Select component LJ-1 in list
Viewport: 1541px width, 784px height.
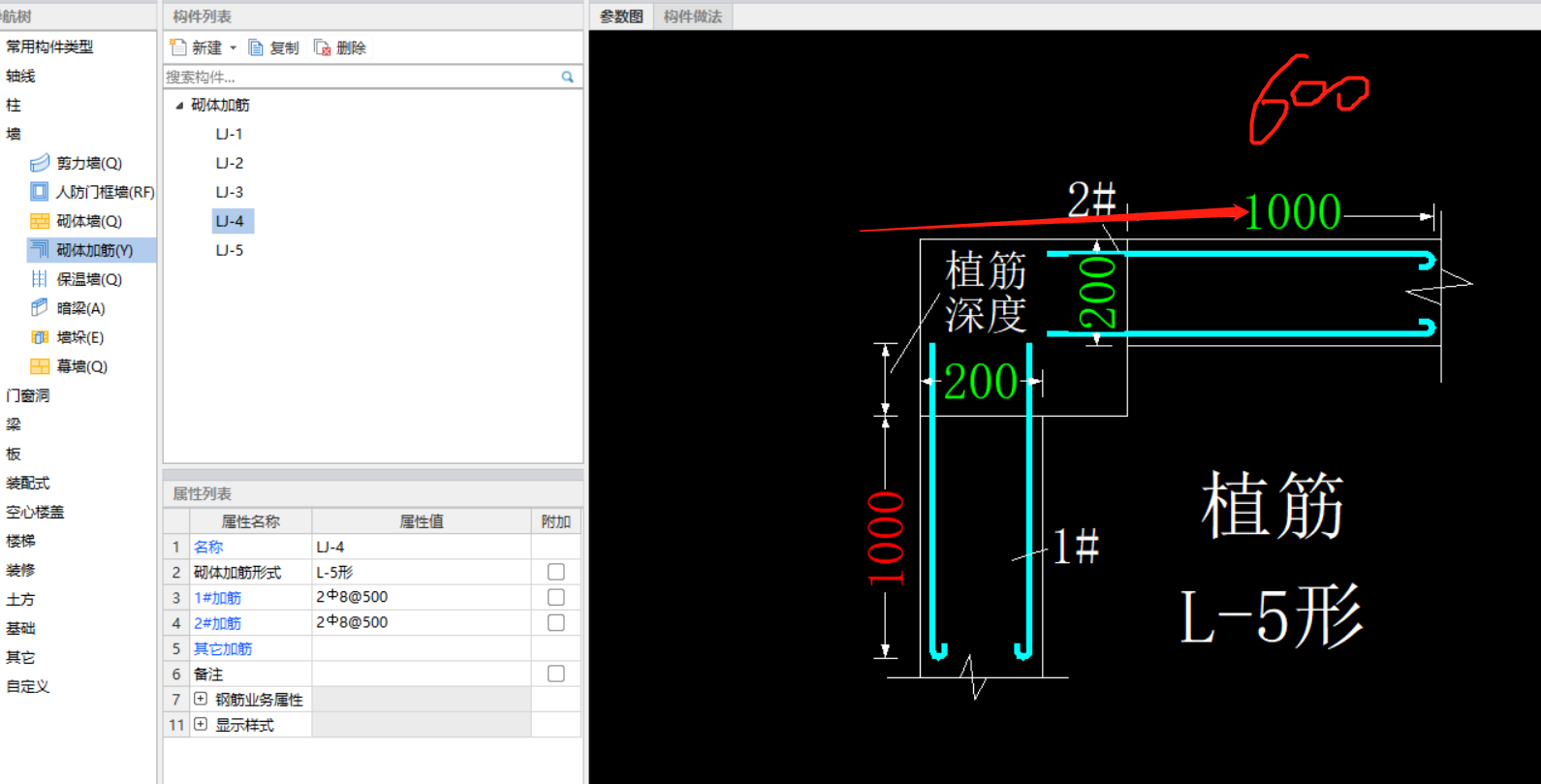[x=230, y=134]
